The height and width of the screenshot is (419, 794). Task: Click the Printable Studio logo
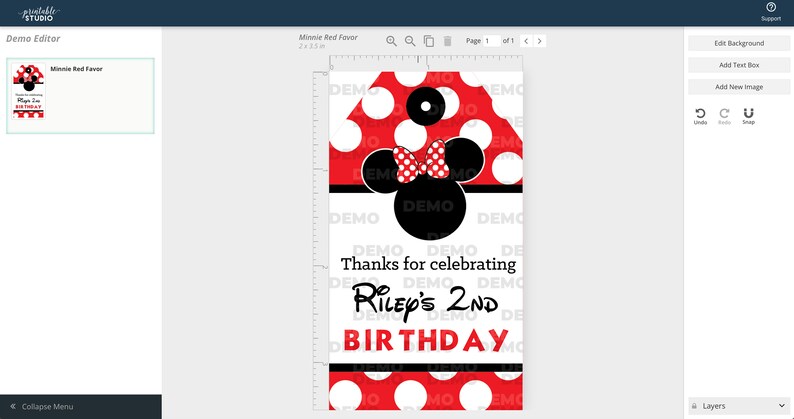click(38, 13)
